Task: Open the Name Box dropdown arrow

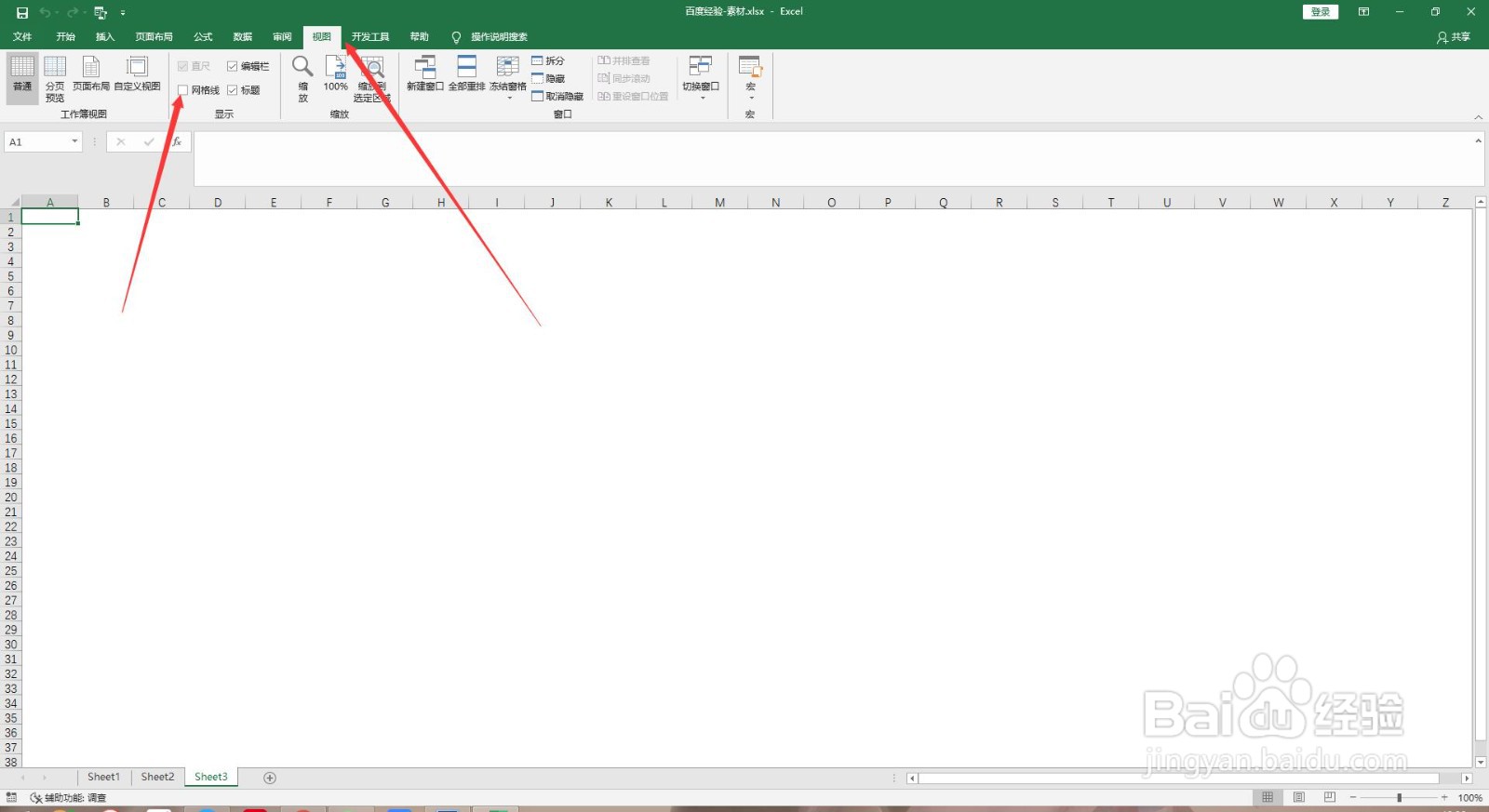Action: tap(74, 141)
